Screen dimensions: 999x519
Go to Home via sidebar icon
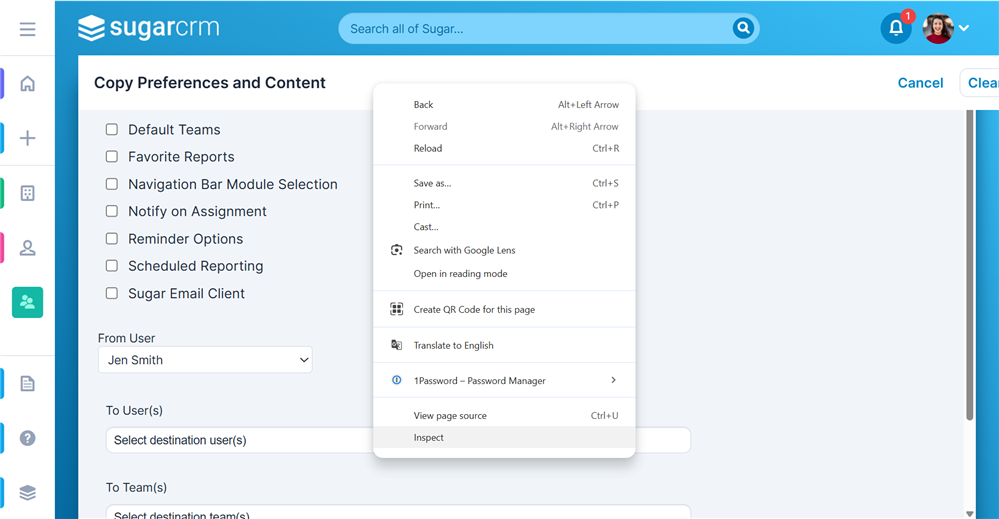point(27,84)
